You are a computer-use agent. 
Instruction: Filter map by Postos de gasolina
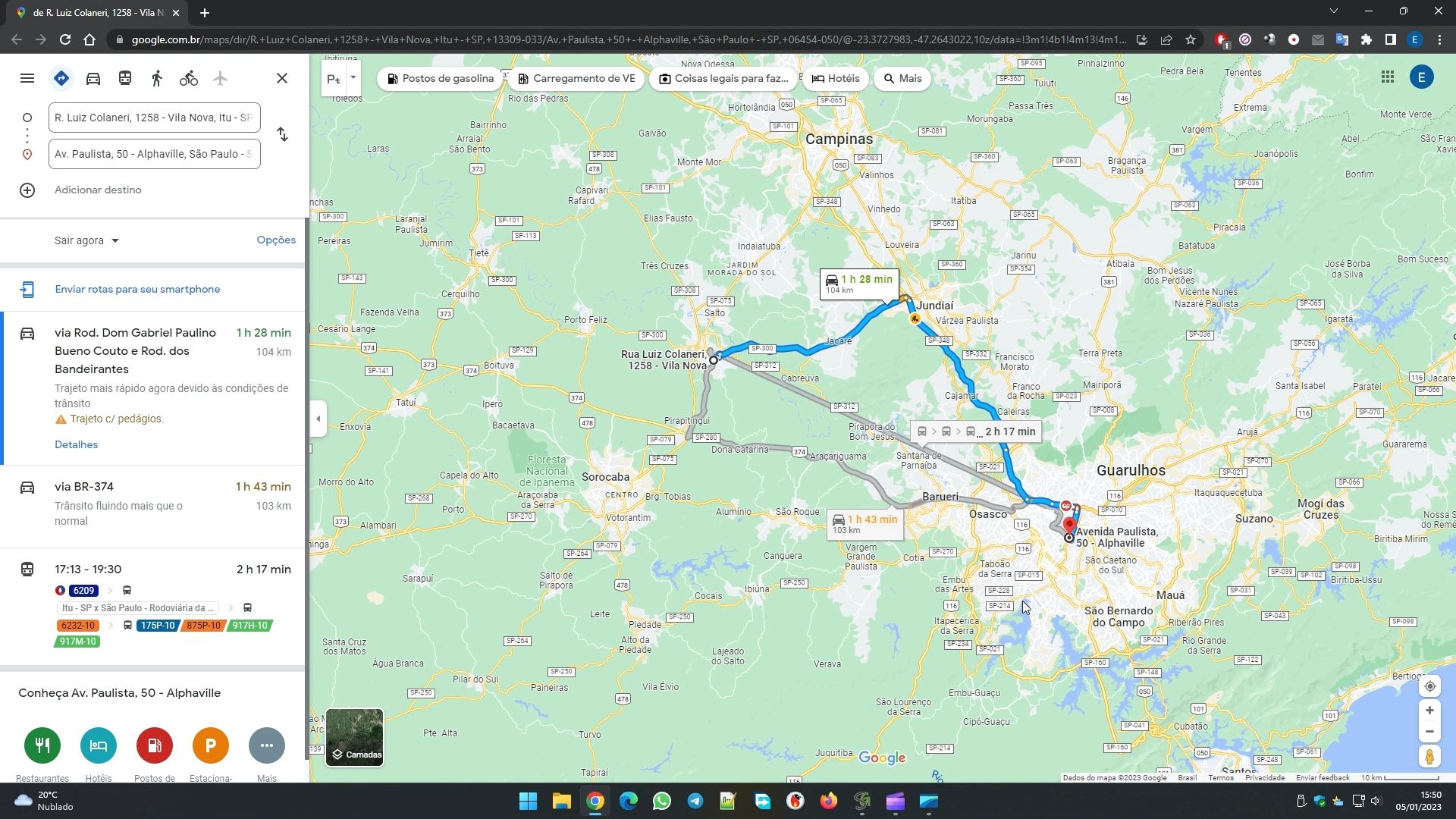(440, 78)
